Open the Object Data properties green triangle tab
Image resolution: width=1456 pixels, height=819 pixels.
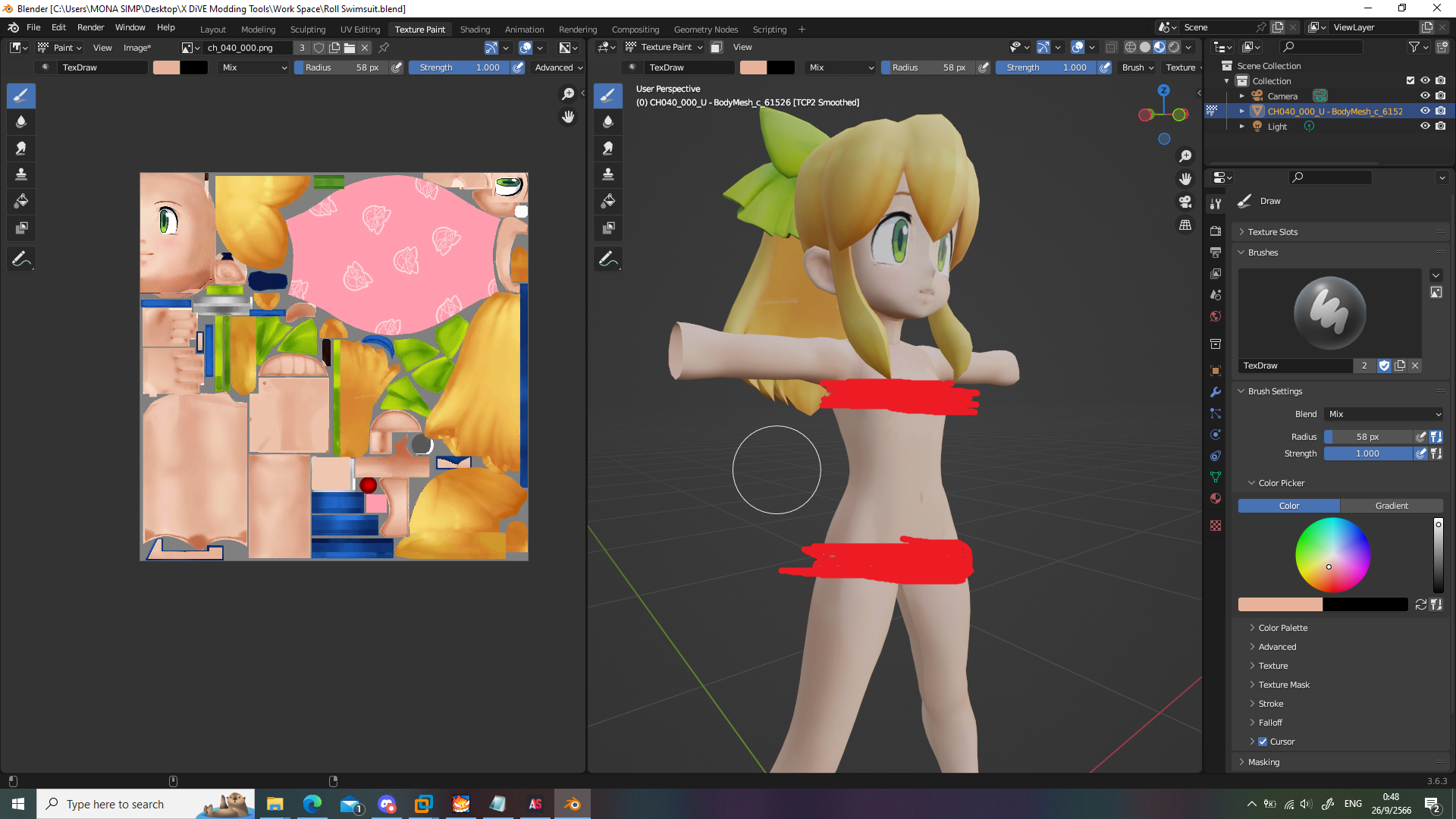(1216, 477)
